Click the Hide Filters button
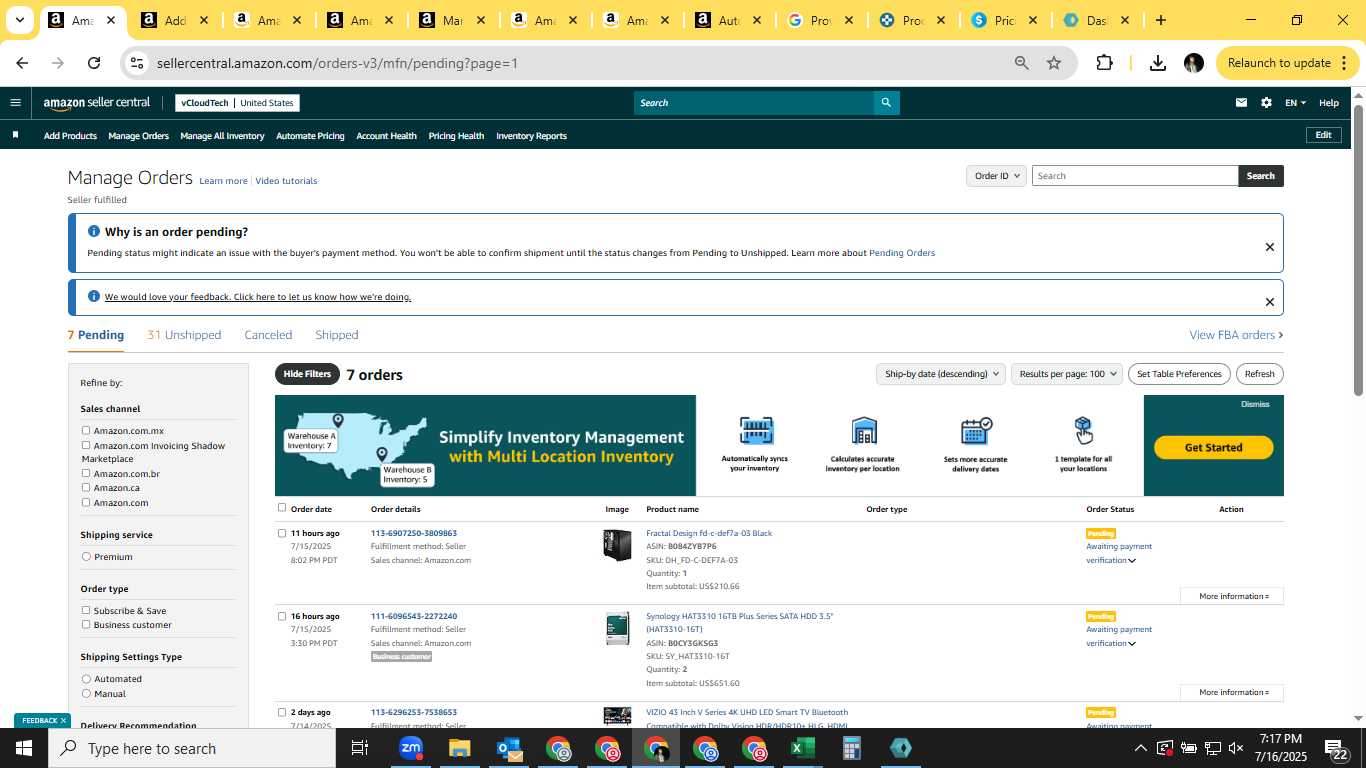The height and width of the screenshot is (768, 1366). 307,374
